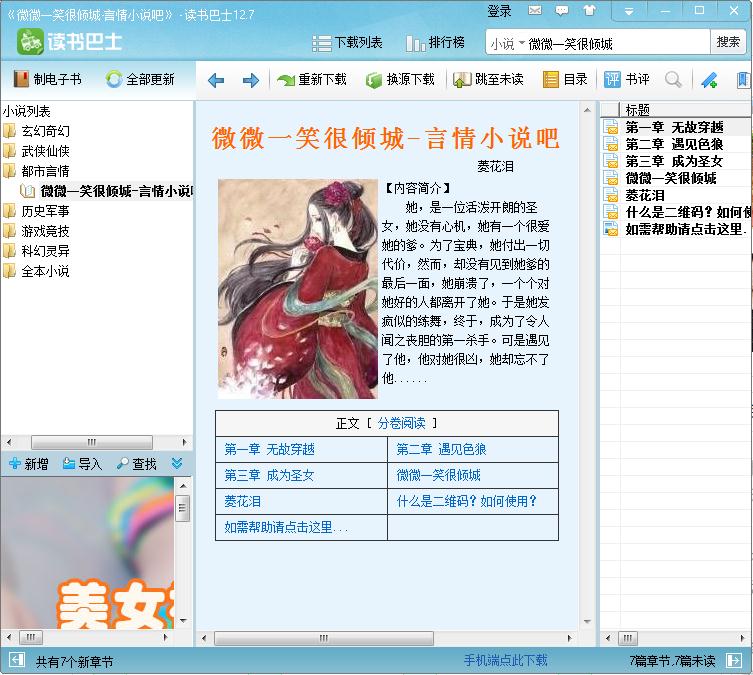Open table link 葵花泪

[243, 501]
